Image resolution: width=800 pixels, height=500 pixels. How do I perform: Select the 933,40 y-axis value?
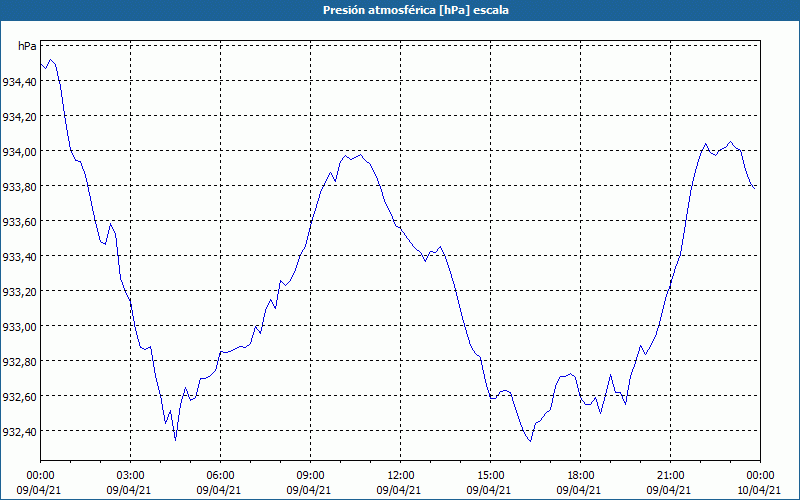(19, 256)
